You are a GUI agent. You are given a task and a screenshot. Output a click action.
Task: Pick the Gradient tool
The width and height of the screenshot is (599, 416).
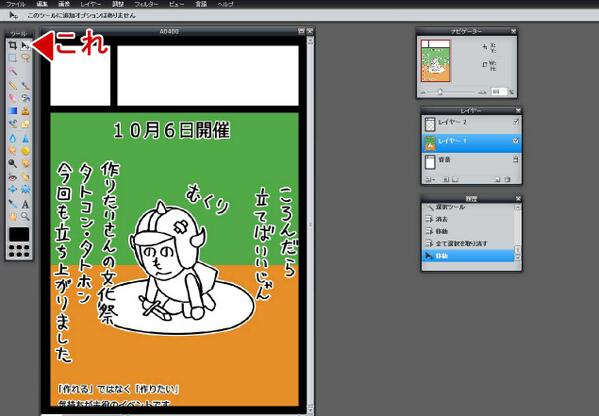pyautogui.click(x=13, y=111)
